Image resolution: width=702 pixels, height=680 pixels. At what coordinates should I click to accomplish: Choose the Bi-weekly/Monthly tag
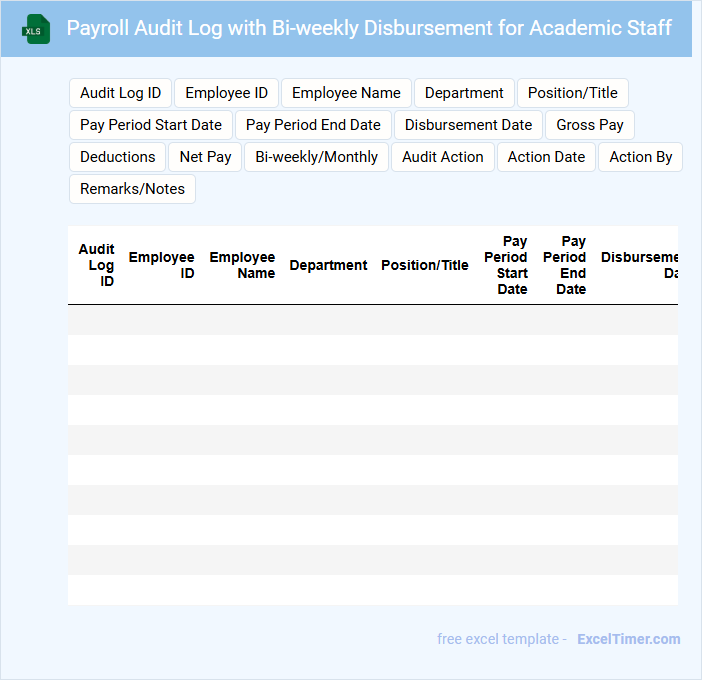[316, 157]
